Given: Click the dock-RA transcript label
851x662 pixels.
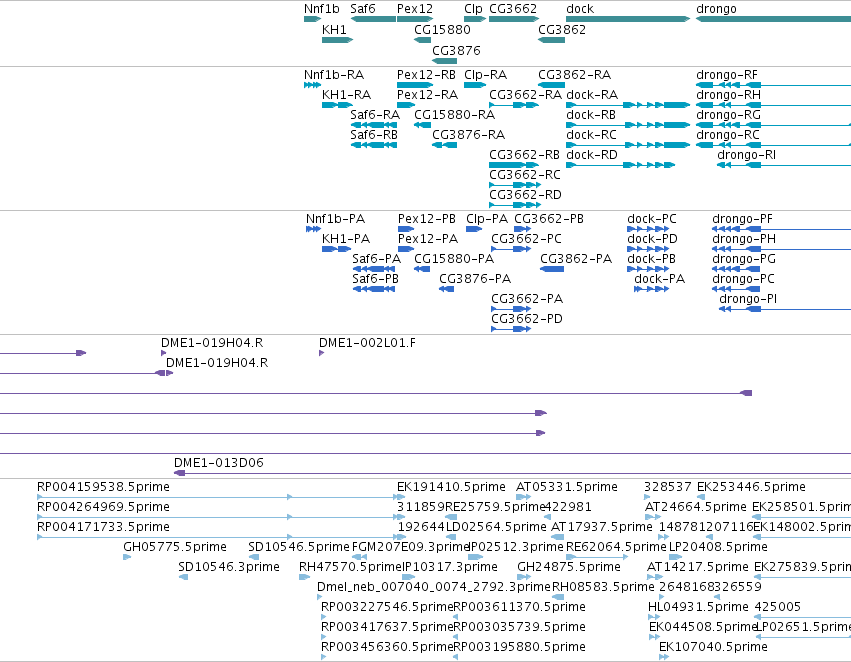Looking at the screenshot, I should click(x=592, y=94).
